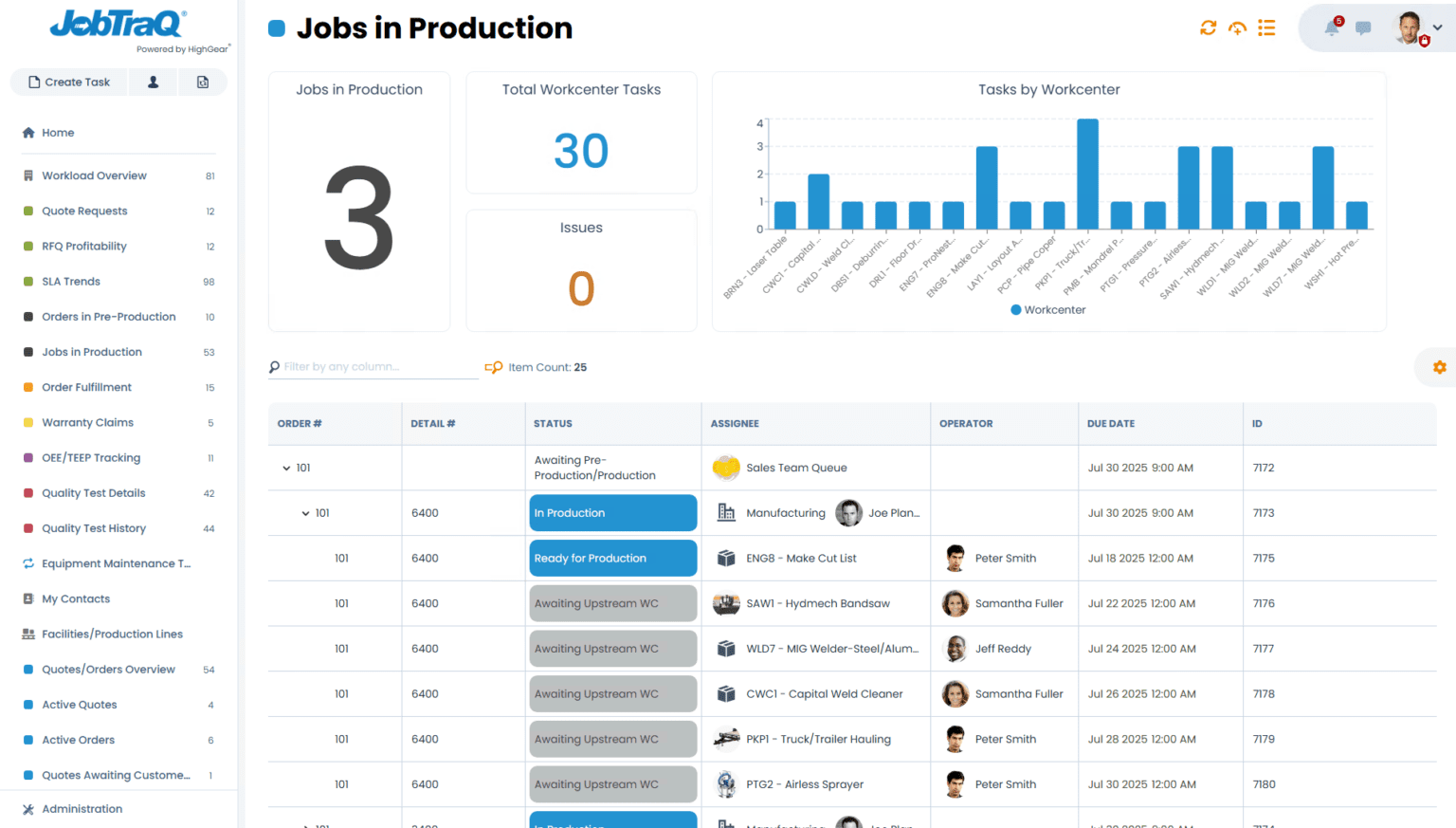1456x828 pixels.
Task: Open Warranty Claims in the sidebar
Action: click(87, 423)
